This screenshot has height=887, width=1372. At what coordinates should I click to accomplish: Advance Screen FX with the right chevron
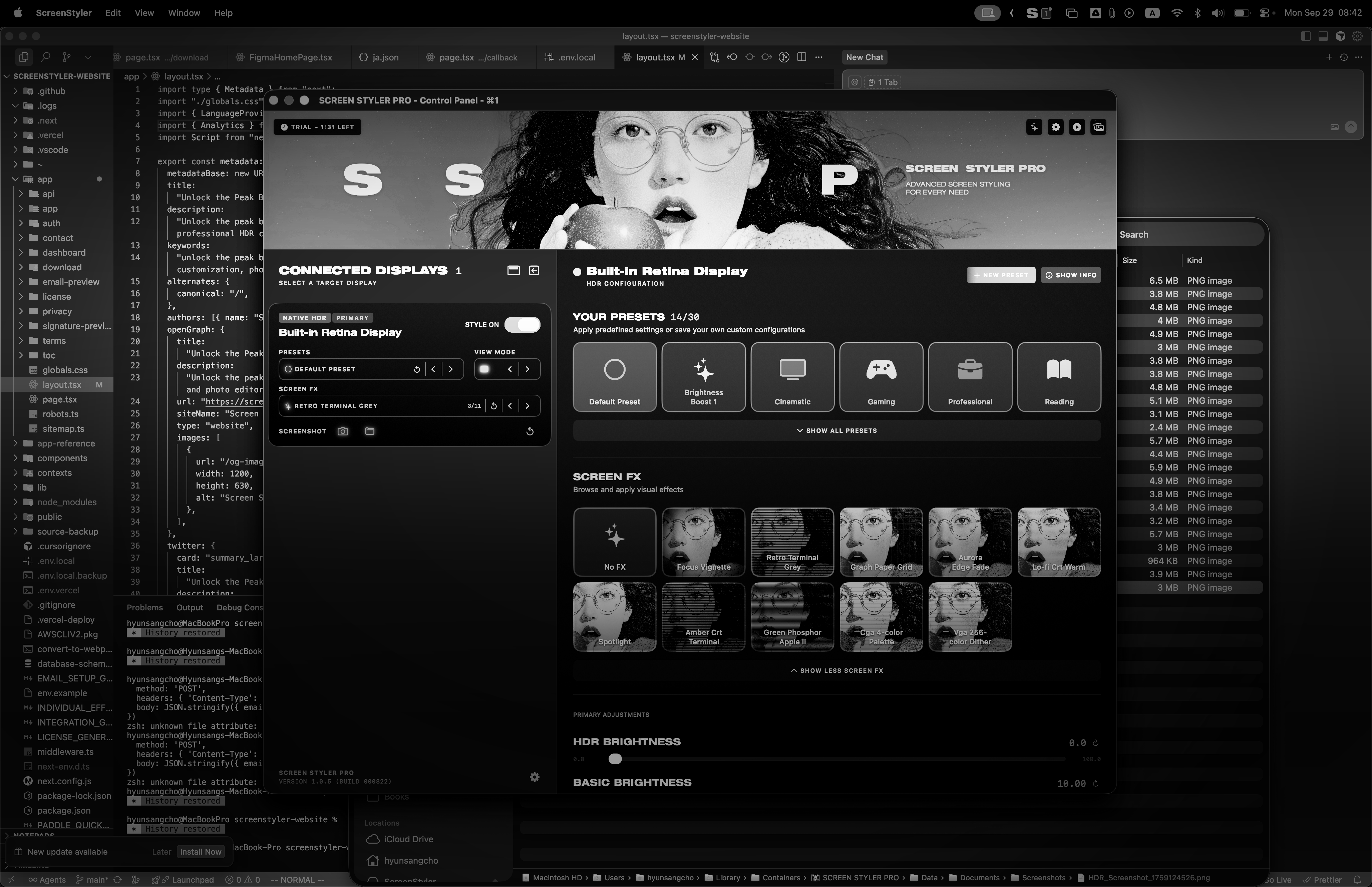(528, 405)
